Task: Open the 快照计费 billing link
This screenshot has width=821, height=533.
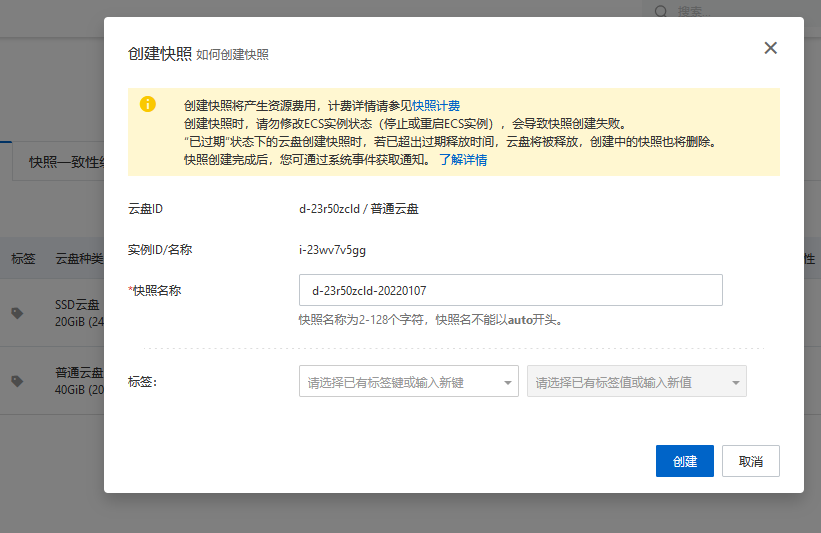Action: [x=436, y=106]
